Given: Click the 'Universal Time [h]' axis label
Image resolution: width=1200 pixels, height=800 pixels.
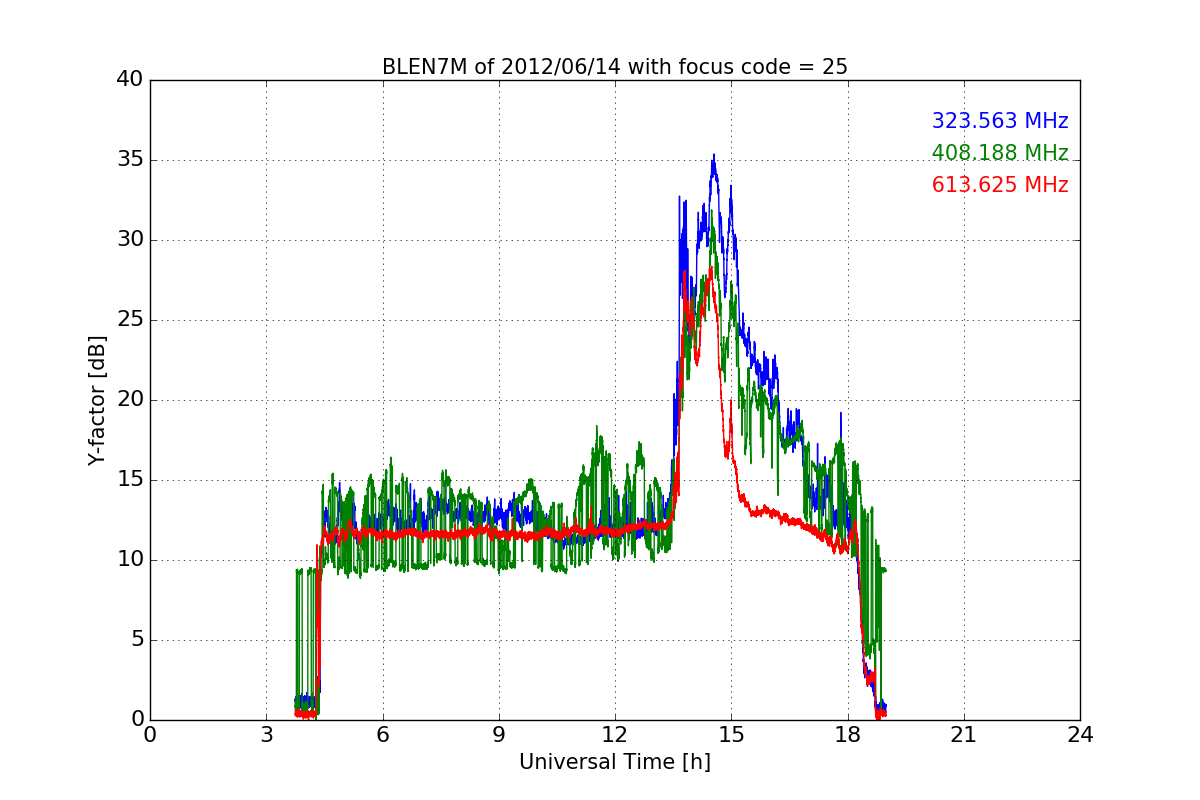Looking at the screenshot, I should click(x=615, y=762).
